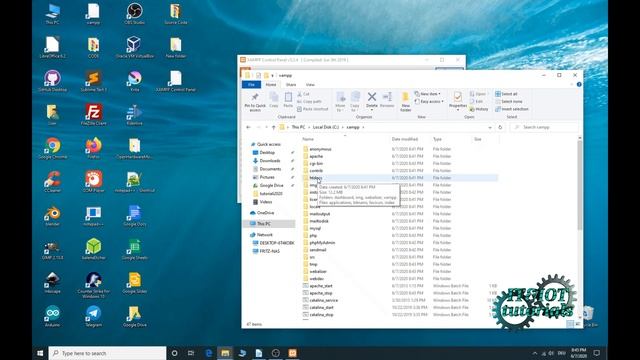The image size is (640, 360).
Task: Open OBS Studio desktop shortcut
Action: coord(134,13)
